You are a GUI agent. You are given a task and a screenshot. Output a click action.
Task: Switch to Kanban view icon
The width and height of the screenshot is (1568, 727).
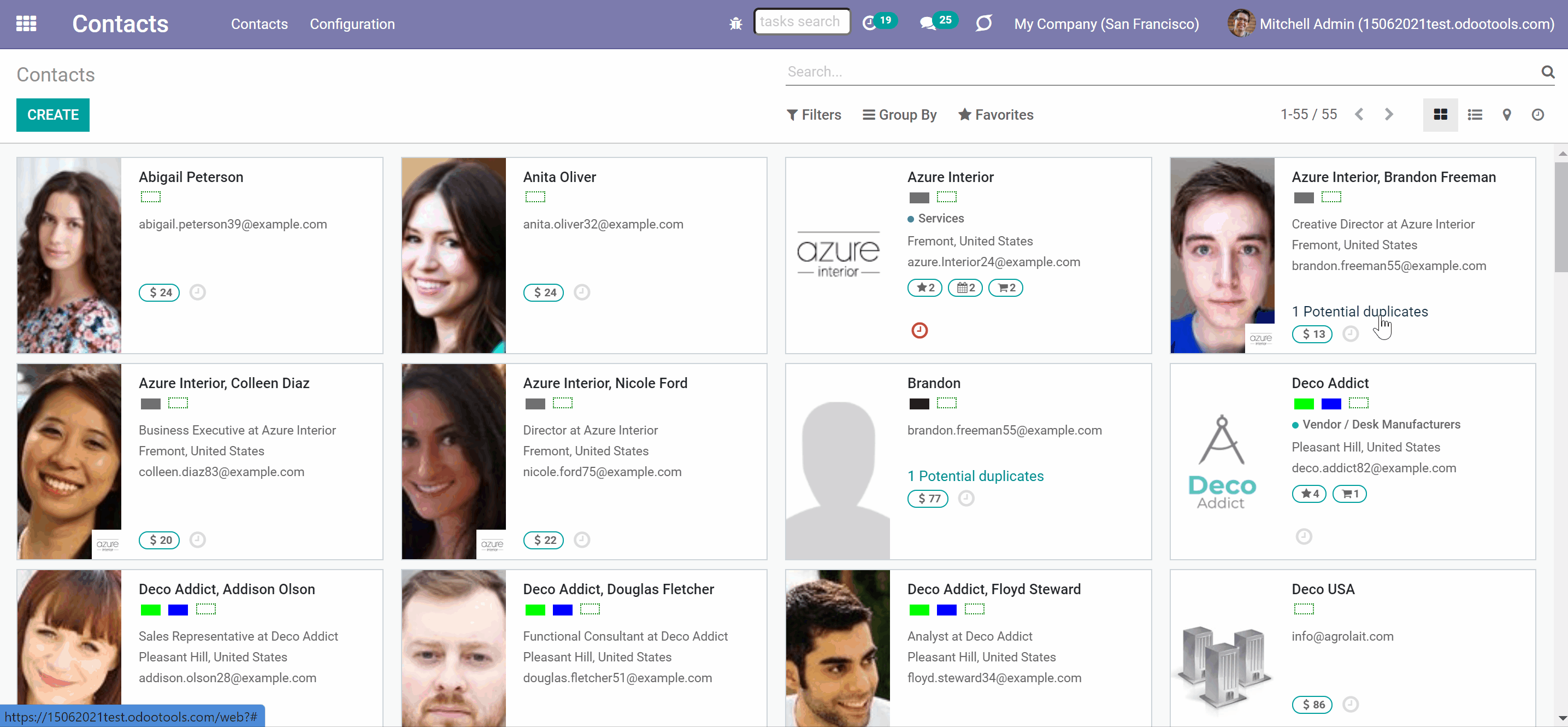click(1440, 114)
